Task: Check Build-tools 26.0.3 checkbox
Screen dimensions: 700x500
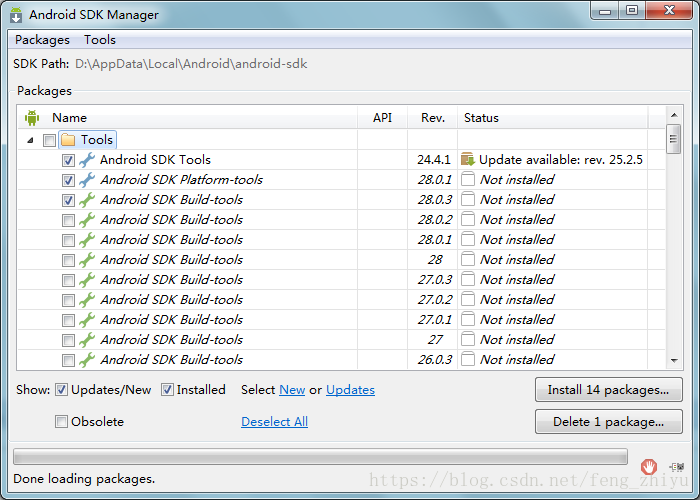Action: pyautogui.click(x=68, y=360)
